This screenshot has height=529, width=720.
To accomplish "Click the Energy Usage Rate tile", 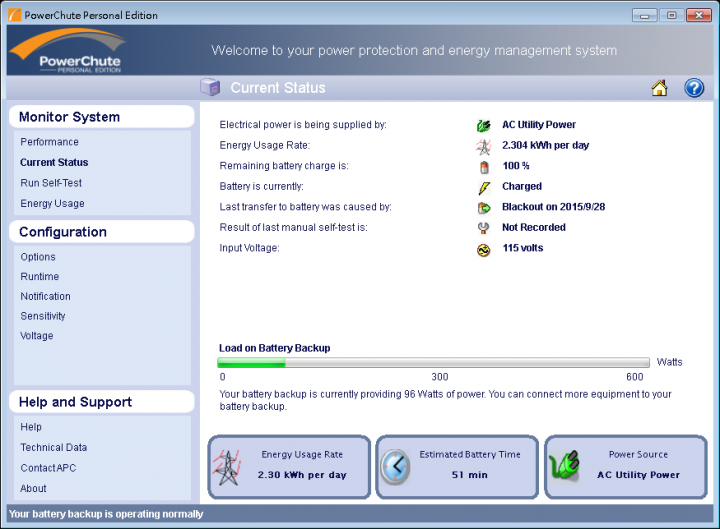I will pos(289,467).
